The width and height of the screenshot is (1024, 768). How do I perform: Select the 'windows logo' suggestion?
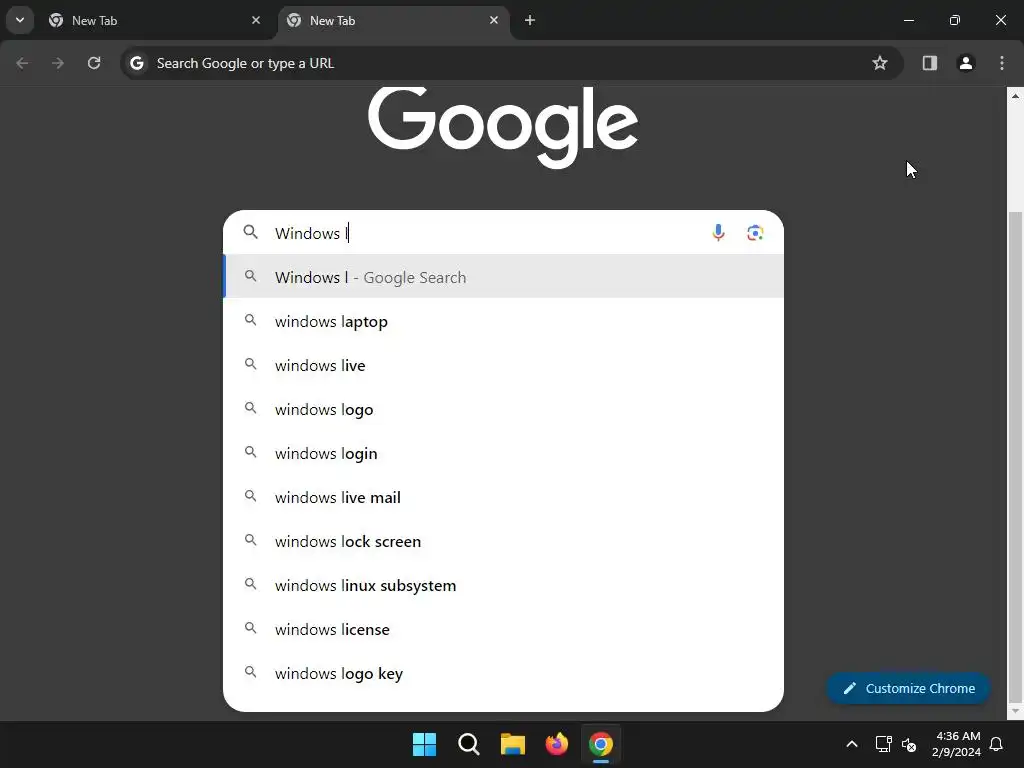[503, 409]
